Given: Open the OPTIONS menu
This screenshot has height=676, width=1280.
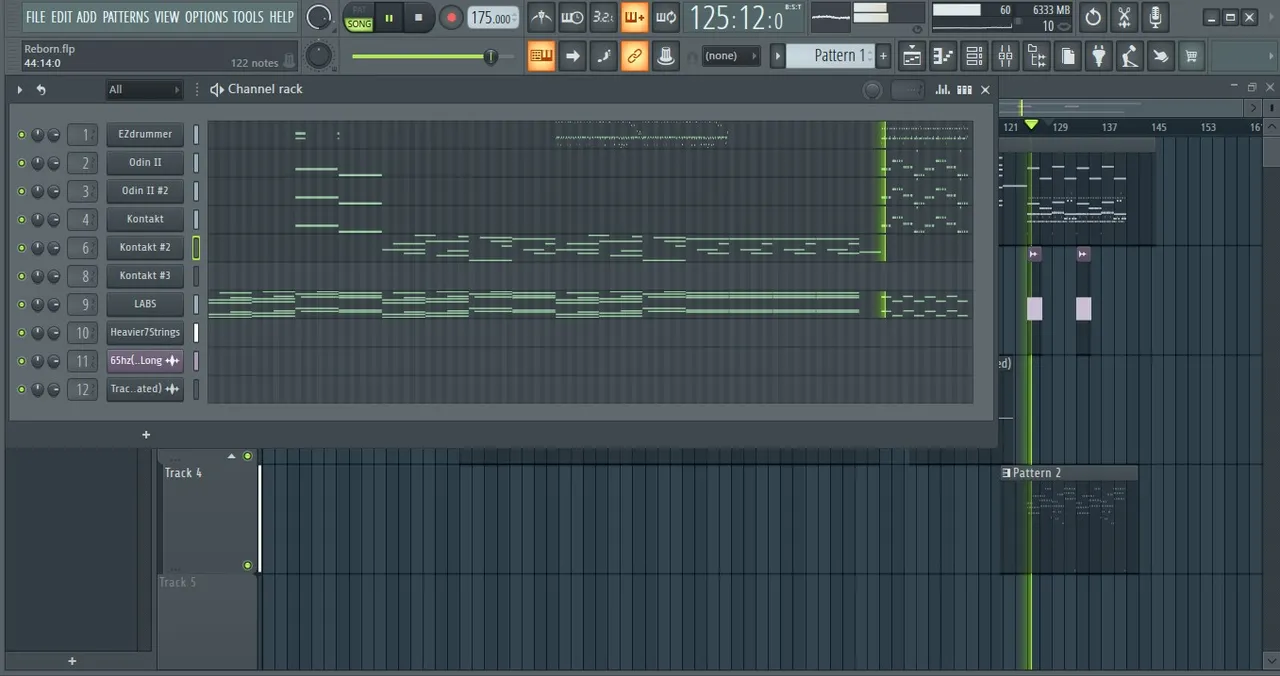Looking at the screenshot, I should point(206,17).
